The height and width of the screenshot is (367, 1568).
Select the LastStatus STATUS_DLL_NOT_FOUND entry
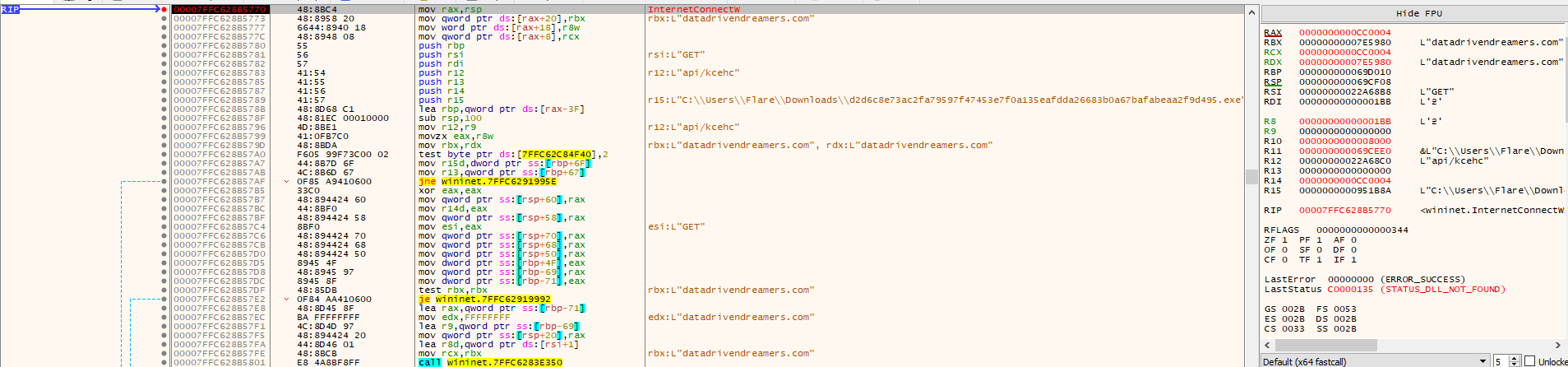[x=1385, y=290]
